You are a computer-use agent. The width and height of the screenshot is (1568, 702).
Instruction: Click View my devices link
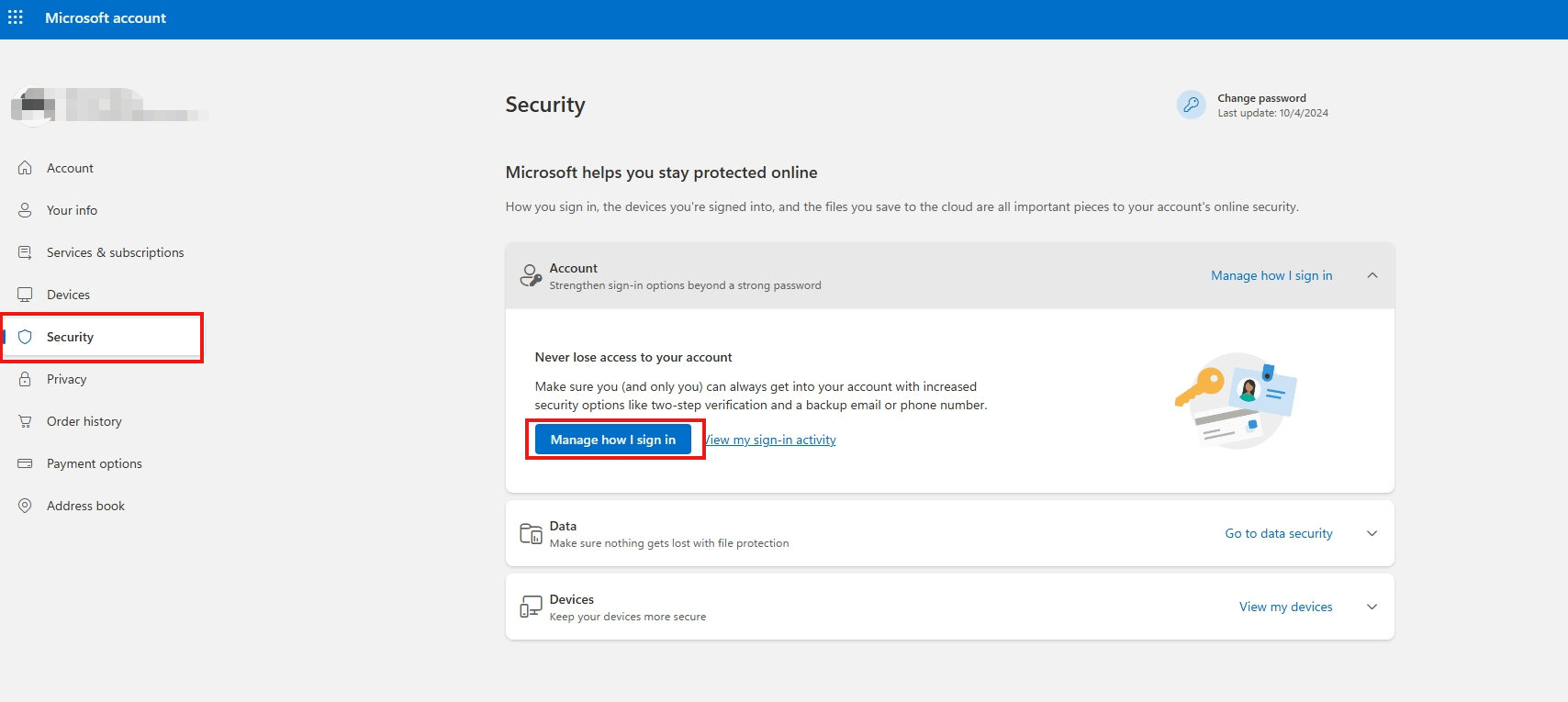click(x=1286, y=607)
